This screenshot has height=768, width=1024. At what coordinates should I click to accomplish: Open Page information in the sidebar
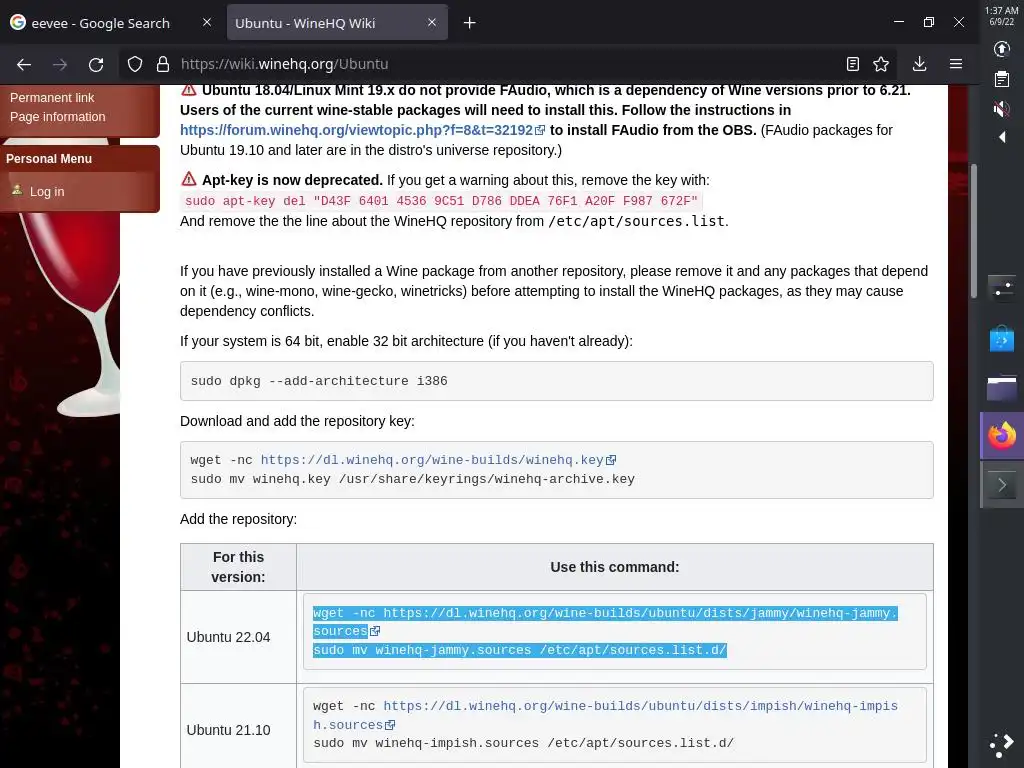[x=57, y=117]
